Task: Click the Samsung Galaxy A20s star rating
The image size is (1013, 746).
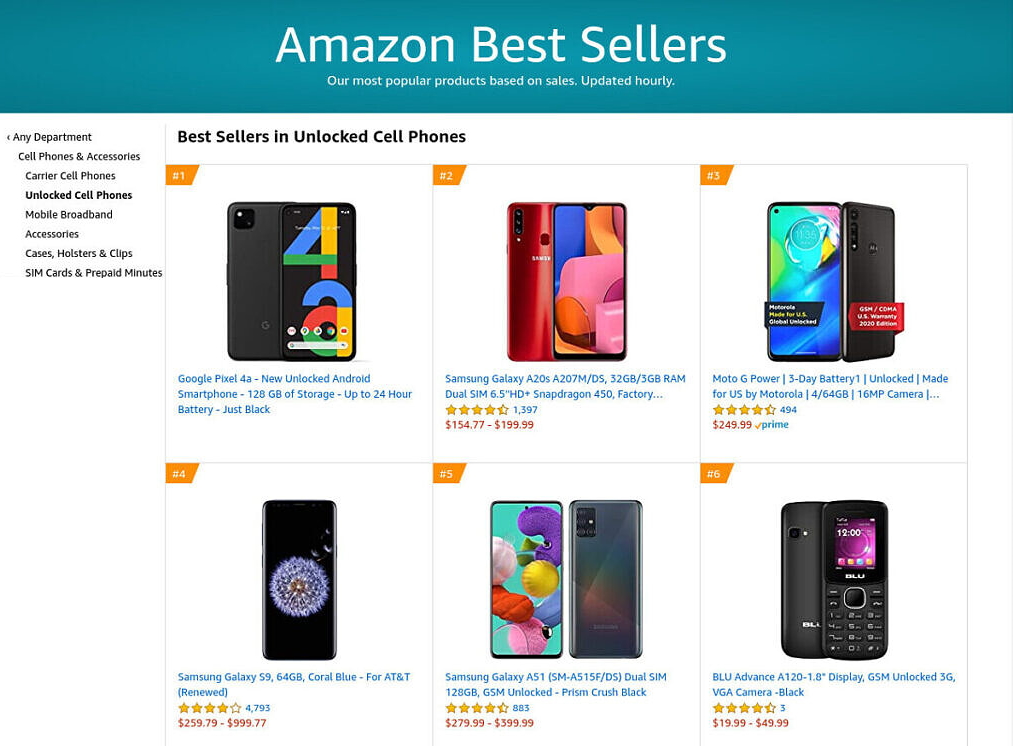Action: pyautogui.click(x=477, y=409)
